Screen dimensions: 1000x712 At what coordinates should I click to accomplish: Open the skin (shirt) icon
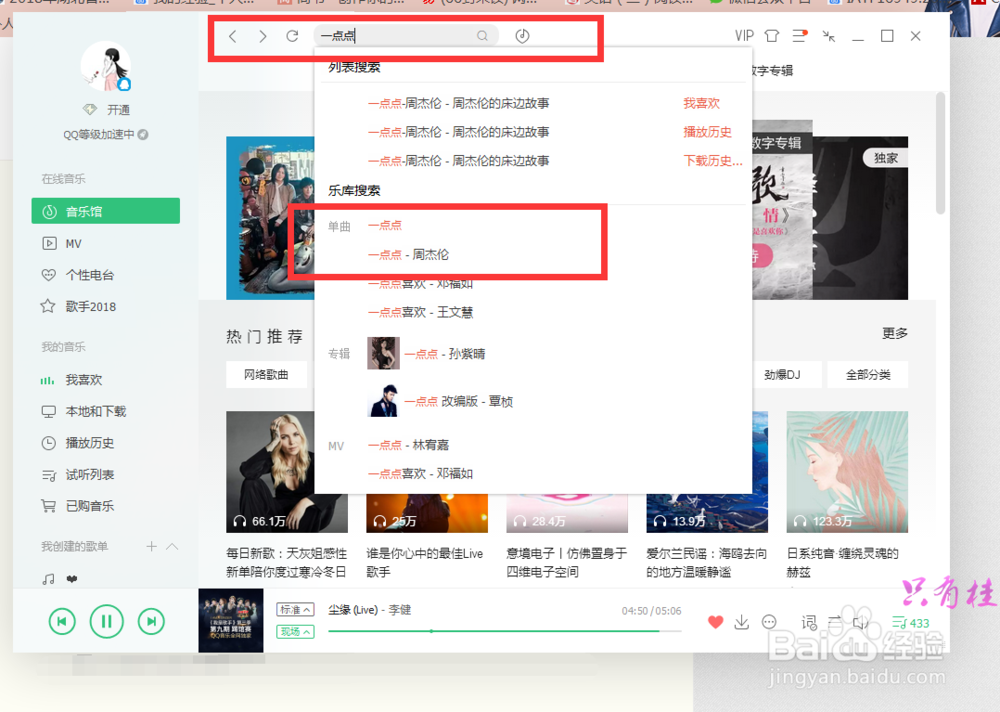pos(772,36)
